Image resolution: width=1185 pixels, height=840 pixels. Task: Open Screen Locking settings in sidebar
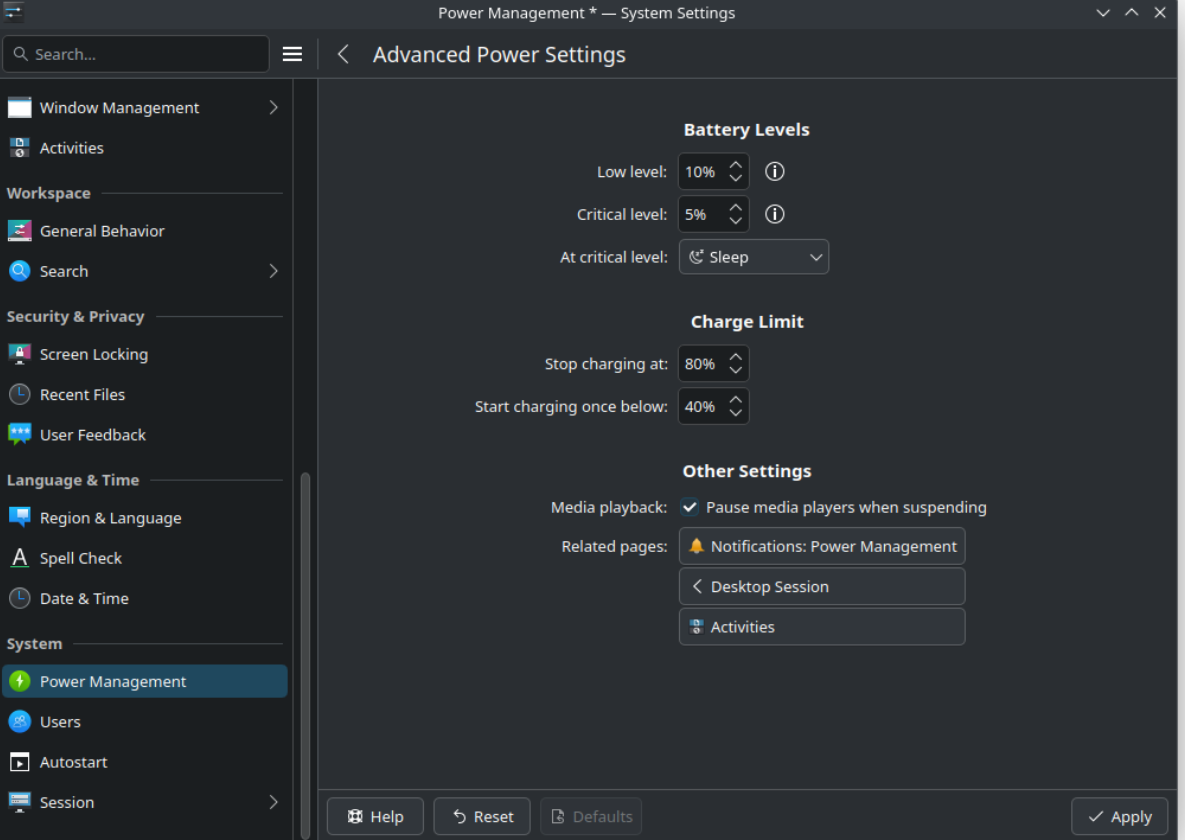94,354
